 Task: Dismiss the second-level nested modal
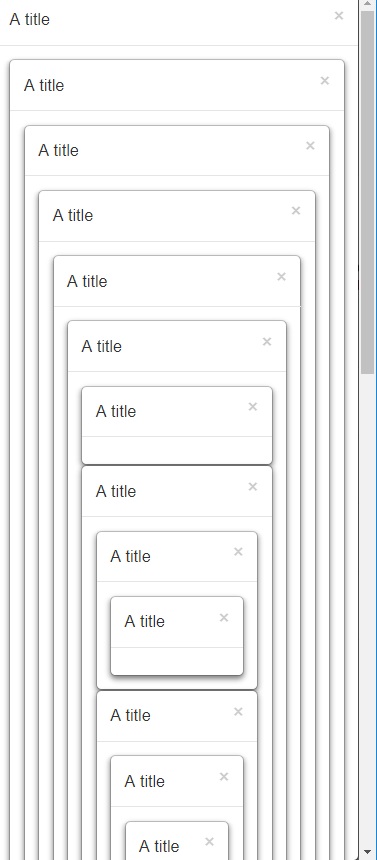[324, 81]
